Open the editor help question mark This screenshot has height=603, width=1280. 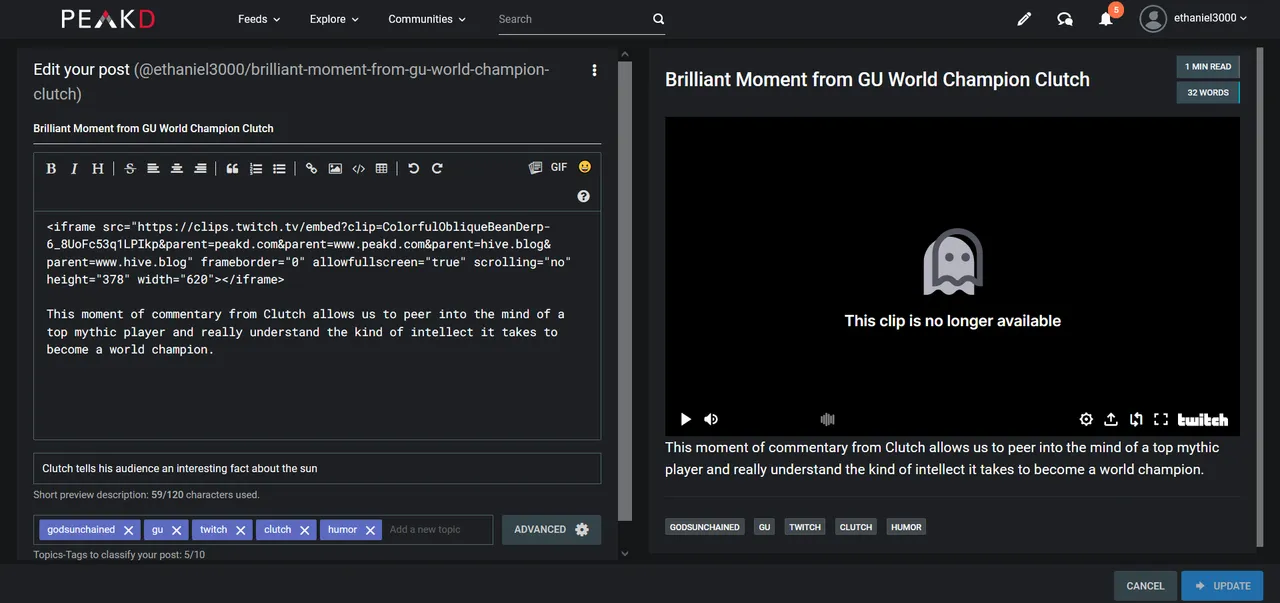[x=584, y=197]
